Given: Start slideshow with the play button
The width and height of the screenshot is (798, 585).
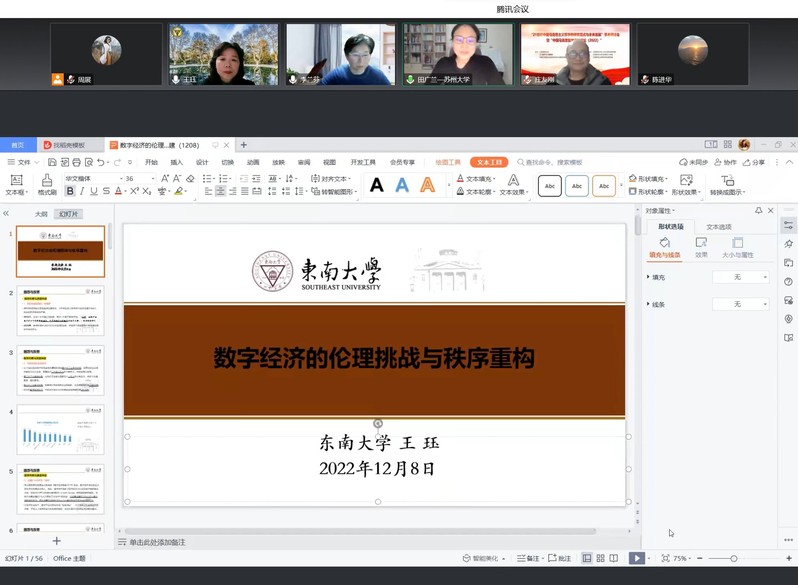Looking at the screenshot, I should (x=636, y=558).
